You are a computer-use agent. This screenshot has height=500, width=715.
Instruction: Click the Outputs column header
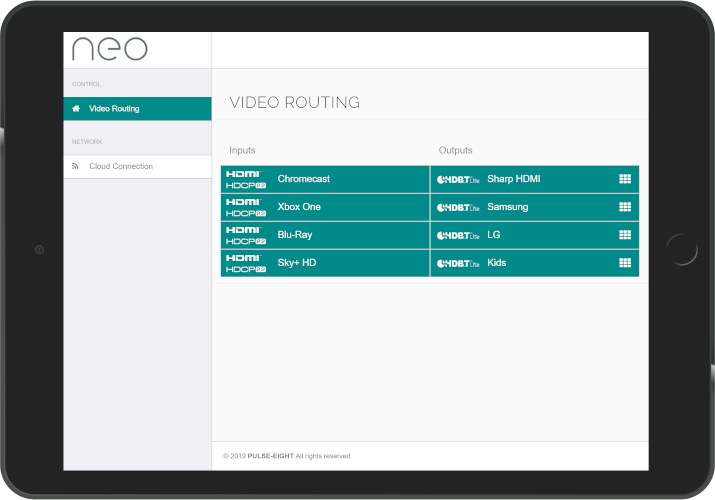[x=456, y=150]
